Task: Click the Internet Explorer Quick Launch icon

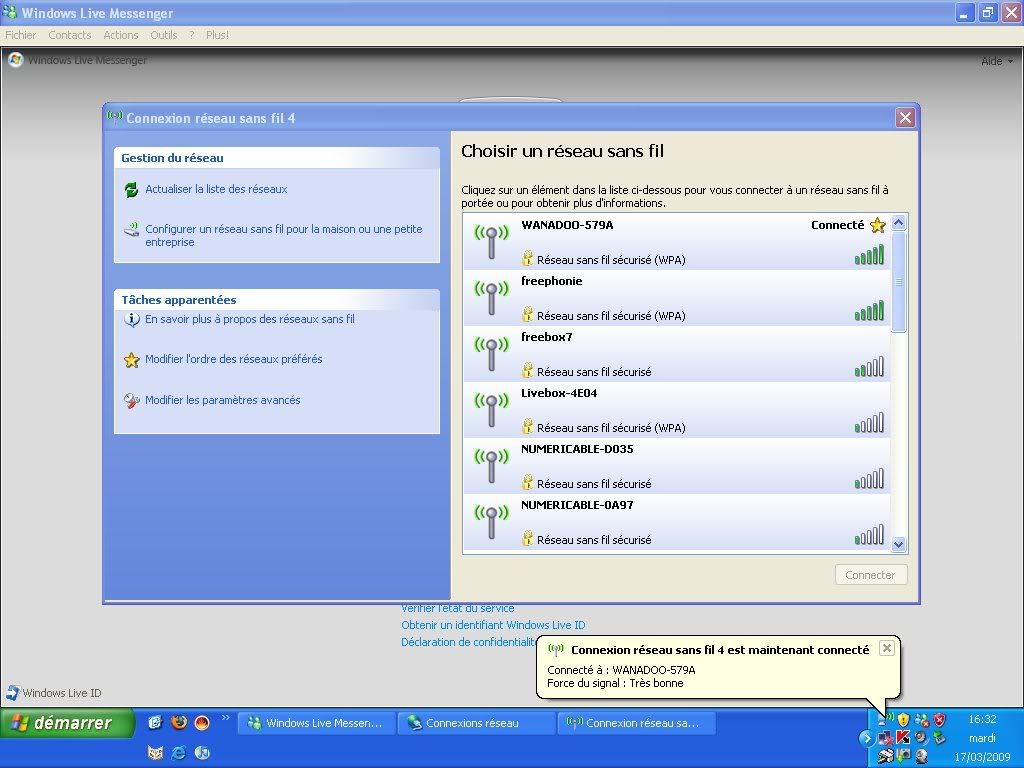Action: 179,752
